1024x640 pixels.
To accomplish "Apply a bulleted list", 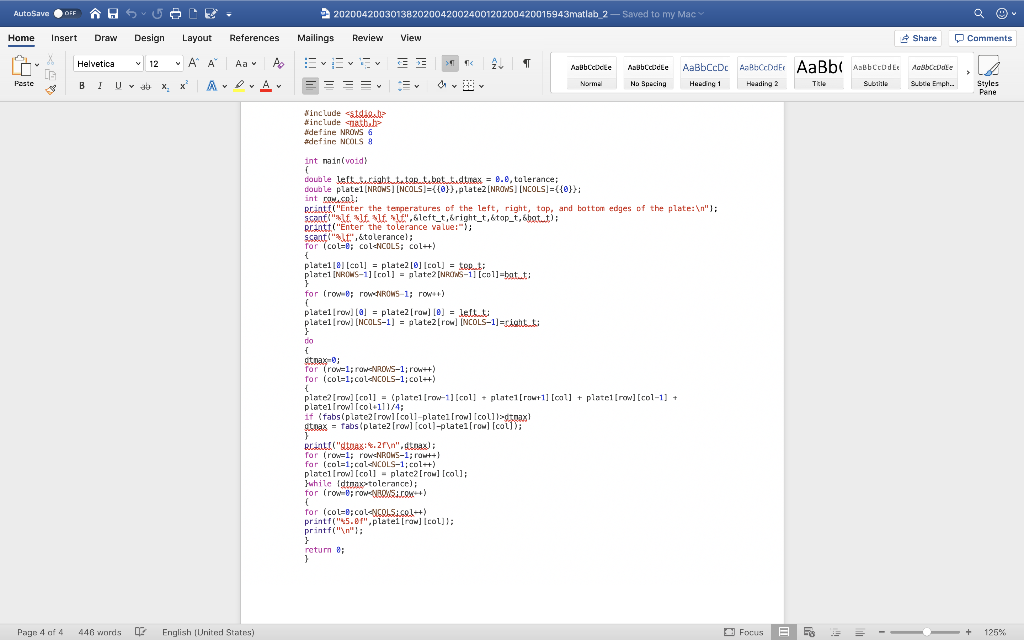I will [311, 63].
